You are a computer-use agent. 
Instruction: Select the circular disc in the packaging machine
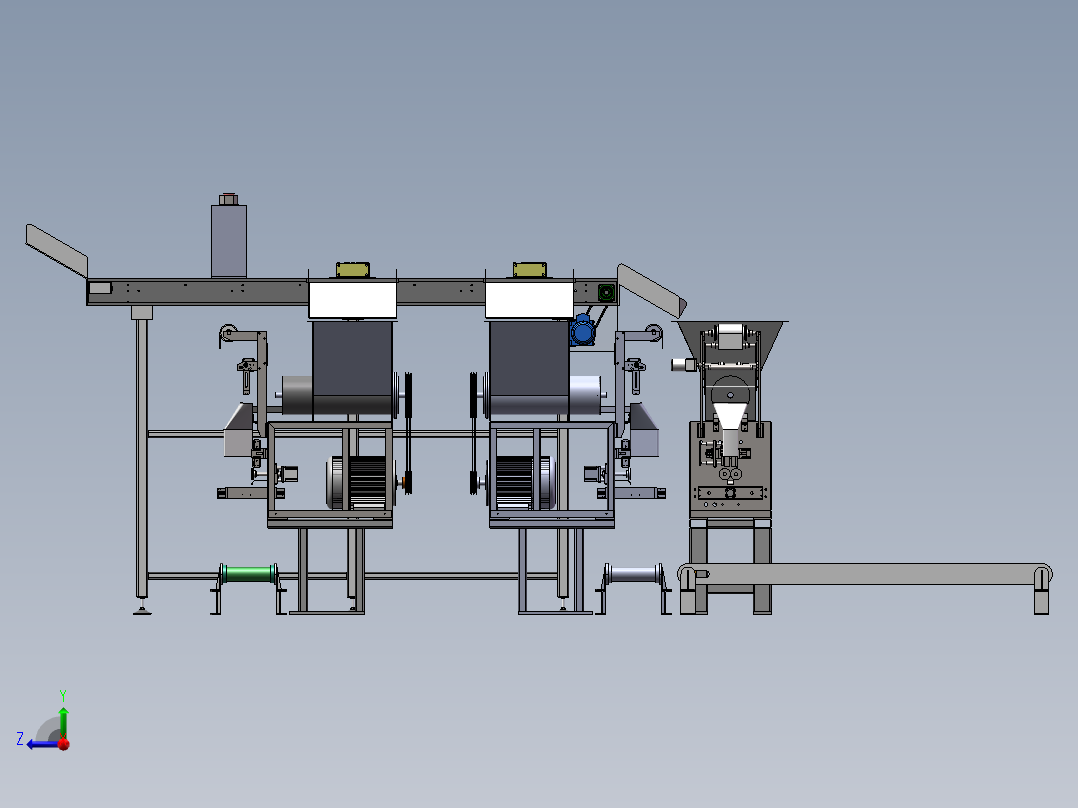point(730,391)
